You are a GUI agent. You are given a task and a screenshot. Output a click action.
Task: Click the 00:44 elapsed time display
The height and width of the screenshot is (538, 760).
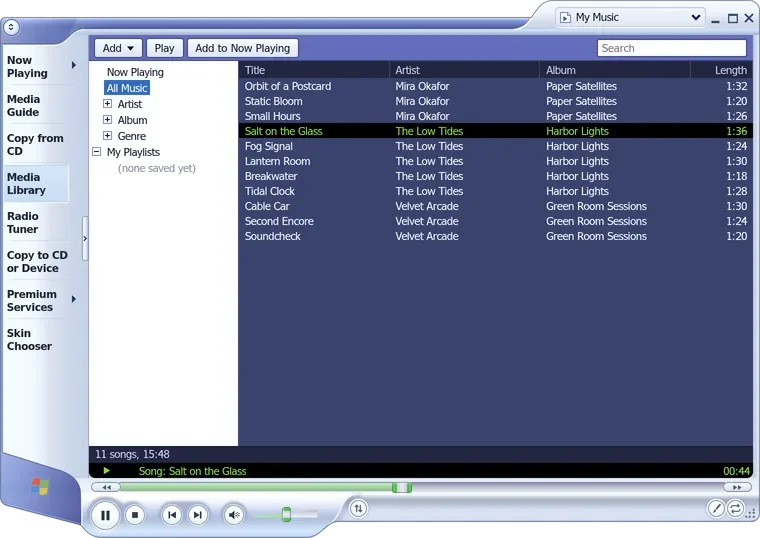(x=736, y=471)
